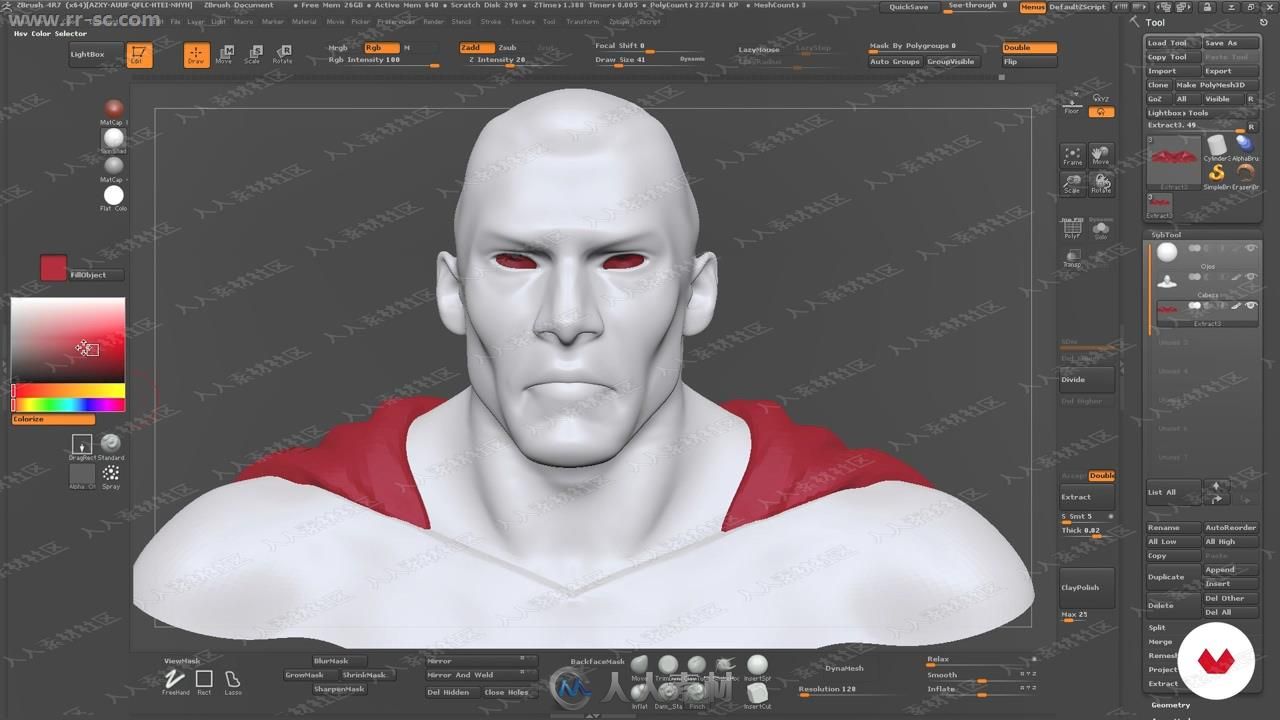Screen dimensions: 1280x720
Task: Collapse the SubTool panel header
Action: (x=1166, y=235)
